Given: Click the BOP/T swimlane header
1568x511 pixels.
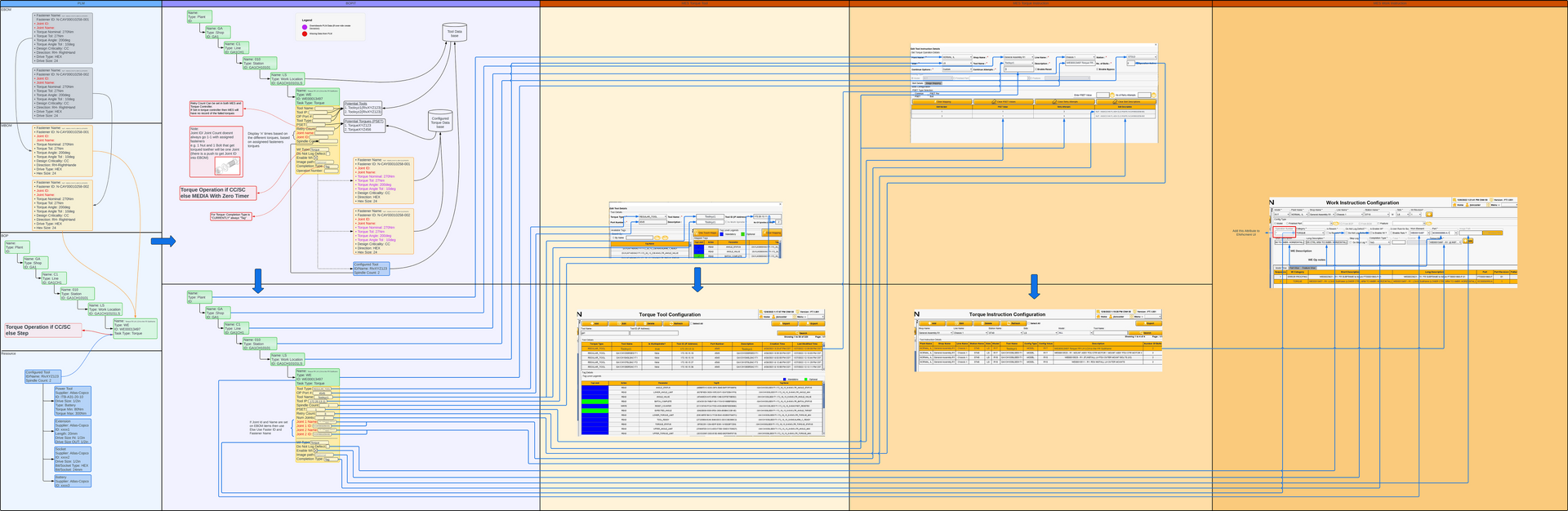Looking at the screenshot, I should click(x=351, y=3).
